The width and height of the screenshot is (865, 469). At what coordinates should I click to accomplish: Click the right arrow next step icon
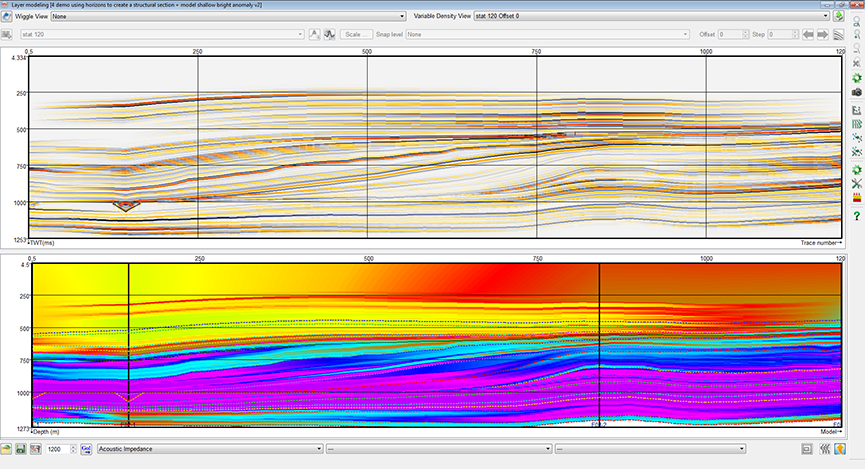tap(823, 34)
